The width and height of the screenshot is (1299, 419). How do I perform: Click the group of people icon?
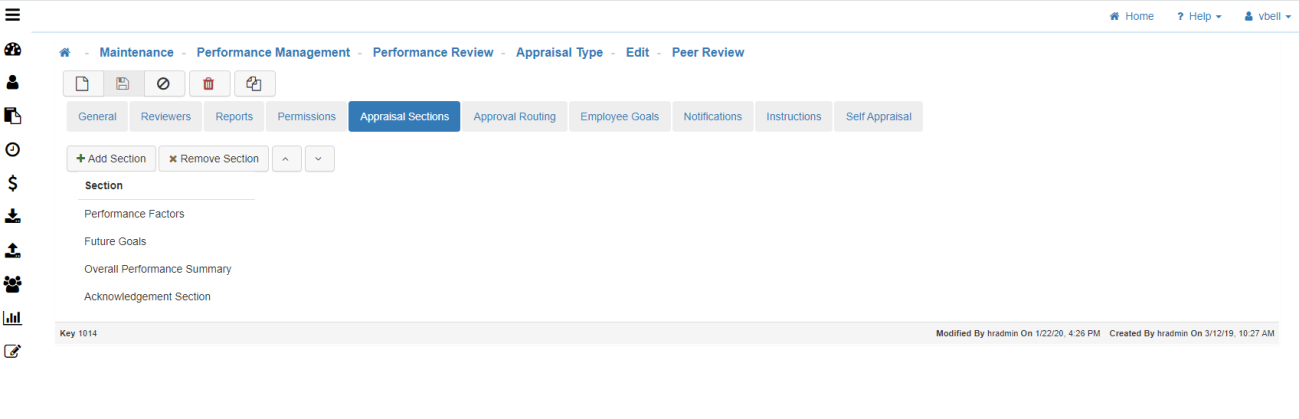[x=13, y=284]
